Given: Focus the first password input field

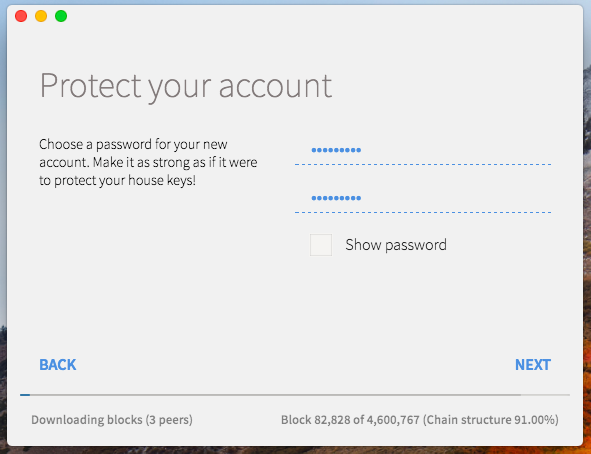Looking at the screenshot, I should pyautogui.click(x=423, y=151).
